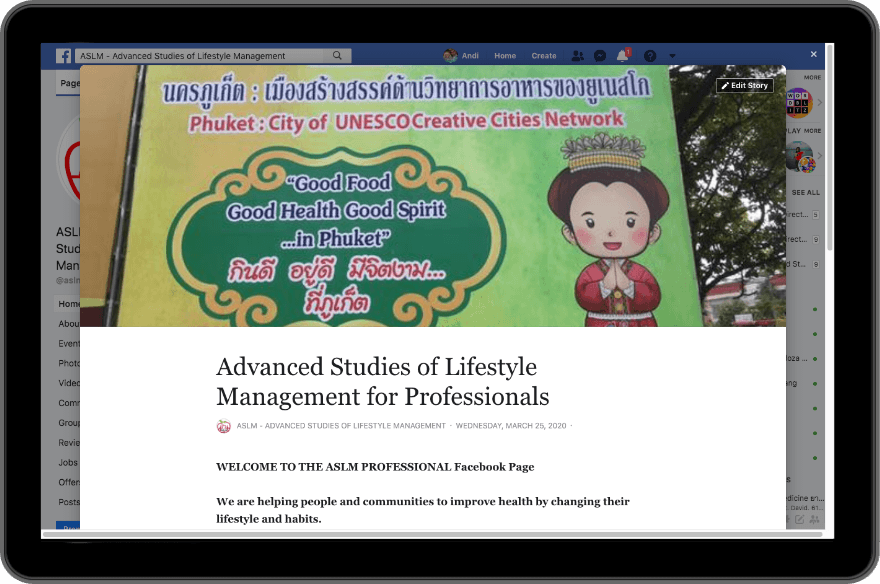Viewport: 880px width, 584px height.
Task: Open the Friend Requests icon
Action: 578,56
